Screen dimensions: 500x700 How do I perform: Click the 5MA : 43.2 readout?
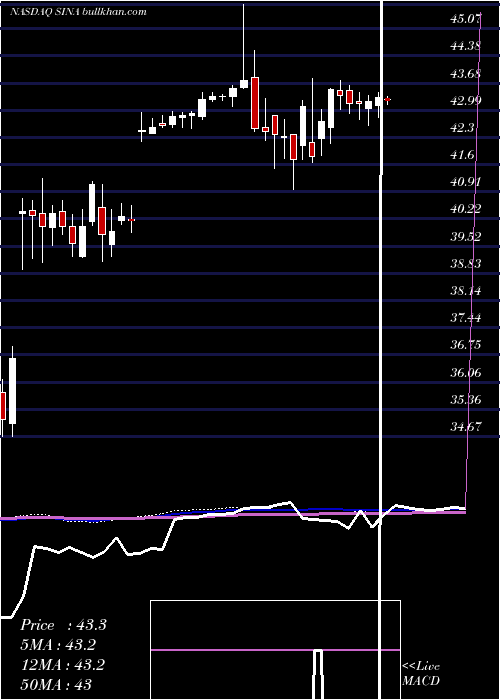click(x=58, y=645)
